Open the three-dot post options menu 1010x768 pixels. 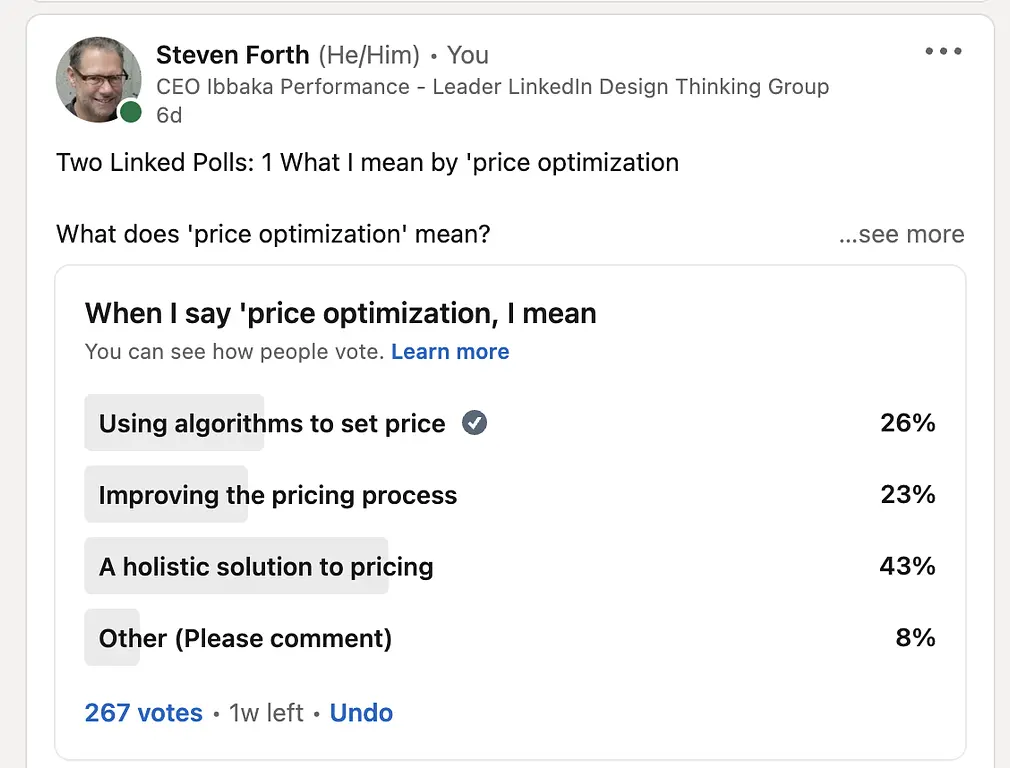(x=943, y=51)
